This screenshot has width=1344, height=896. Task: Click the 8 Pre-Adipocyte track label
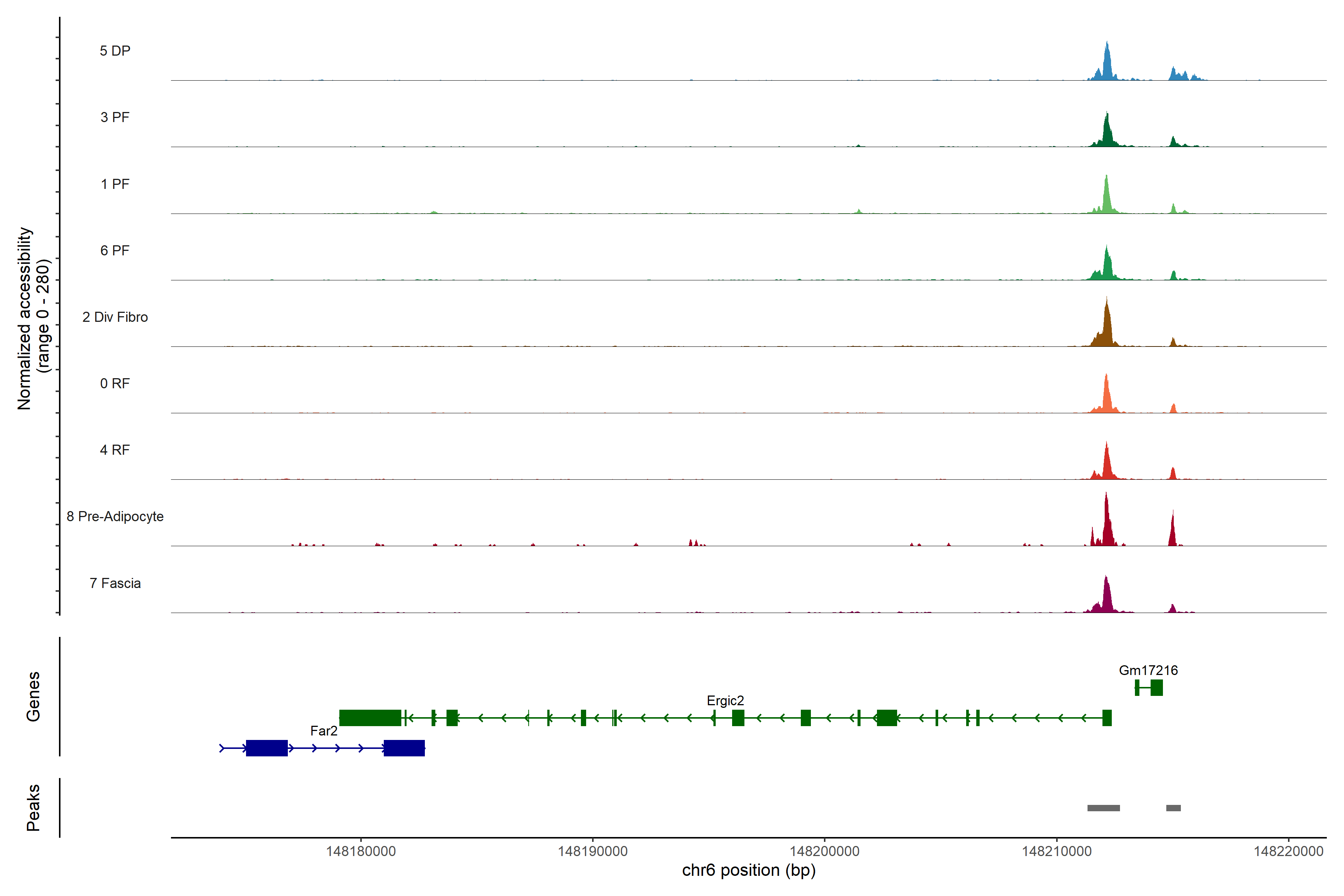coord(115,517)
